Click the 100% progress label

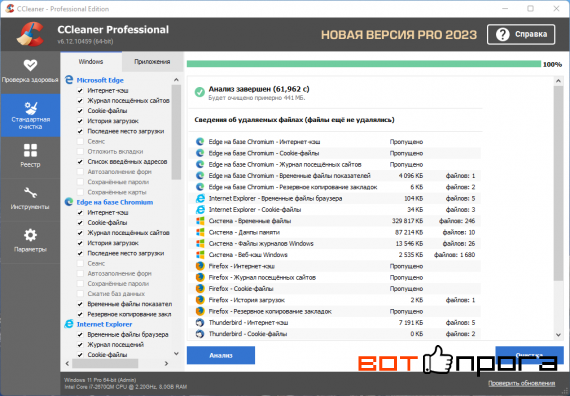[552, 64]
